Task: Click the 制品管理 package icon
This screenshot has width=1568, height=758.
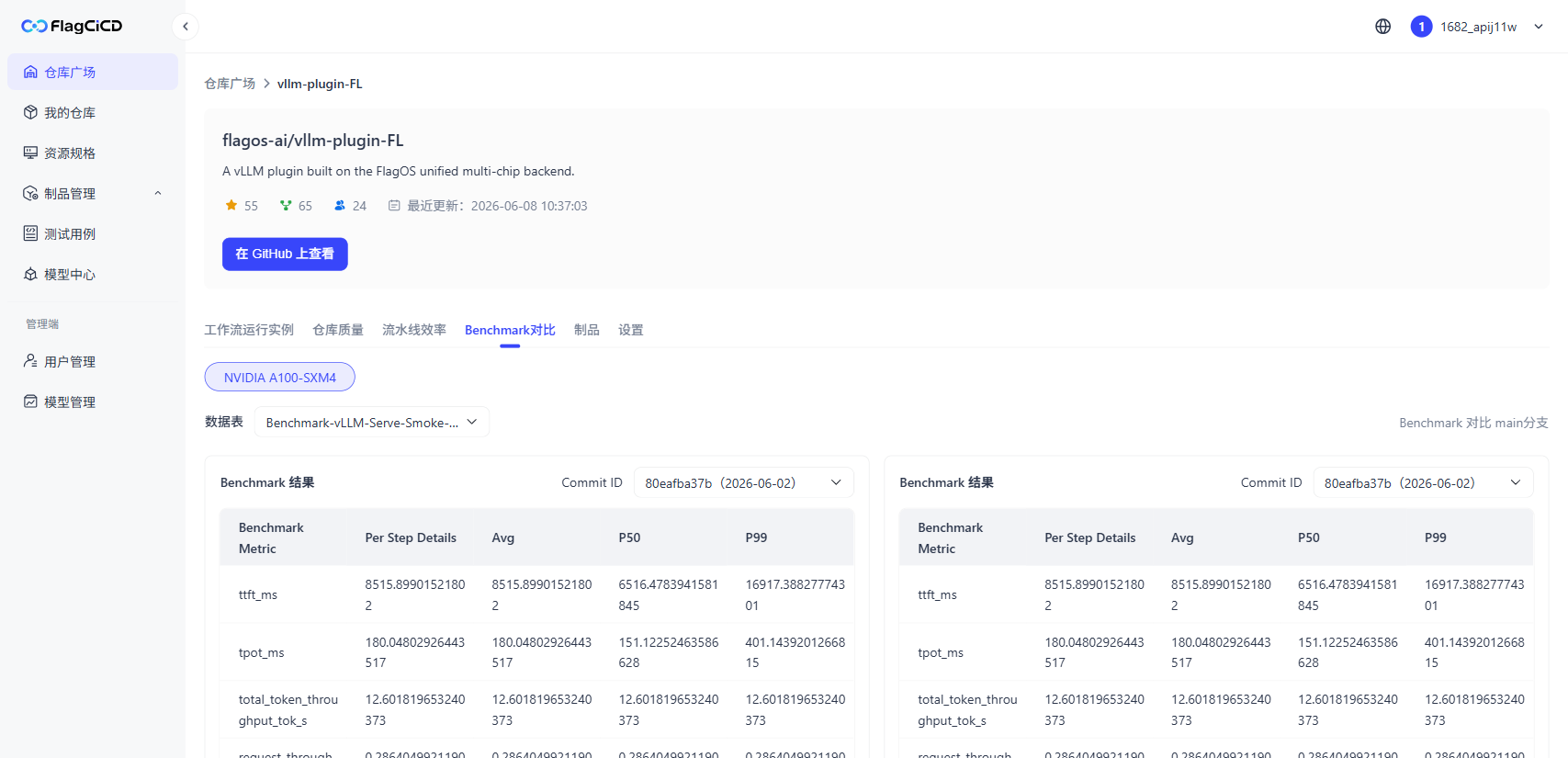Action: 30,193
